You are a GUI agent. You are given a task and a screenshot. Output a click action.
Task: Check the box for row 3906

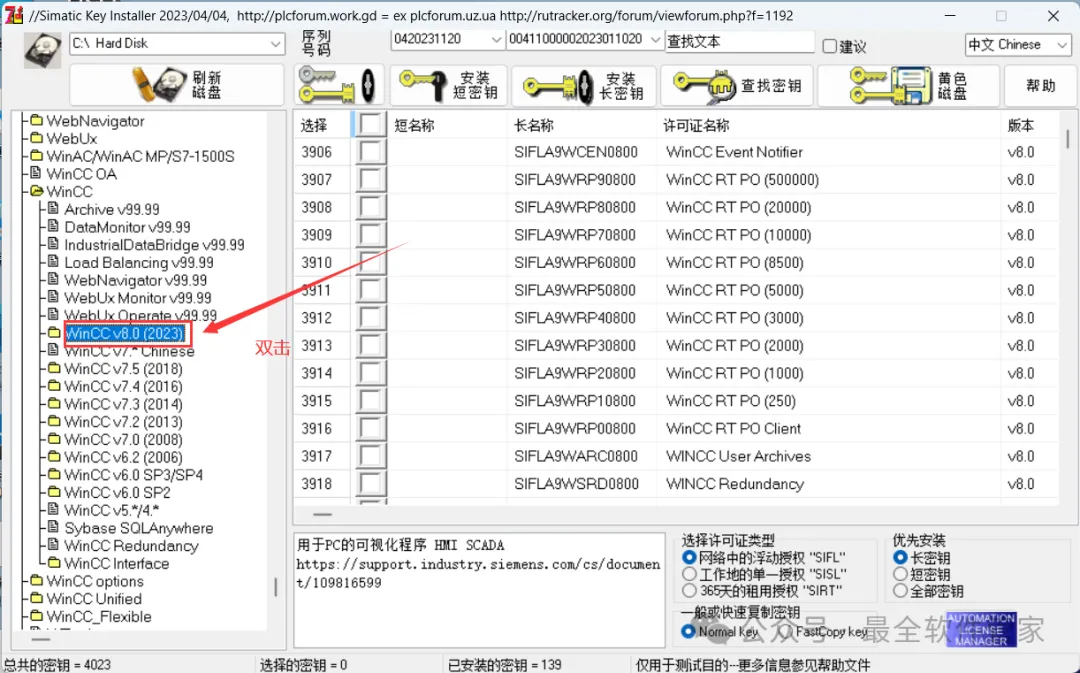coord(371,152)
